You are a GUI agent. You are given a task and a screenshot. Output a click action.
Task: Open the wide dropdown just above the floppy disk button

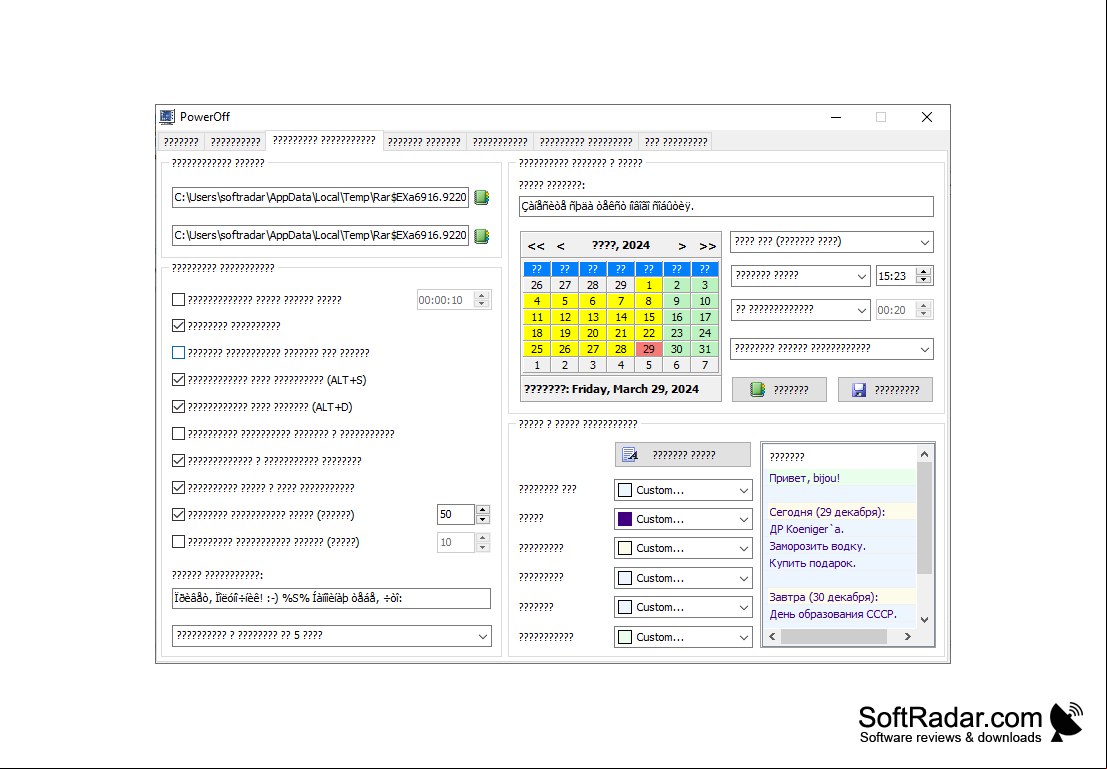tap(832, 349)
